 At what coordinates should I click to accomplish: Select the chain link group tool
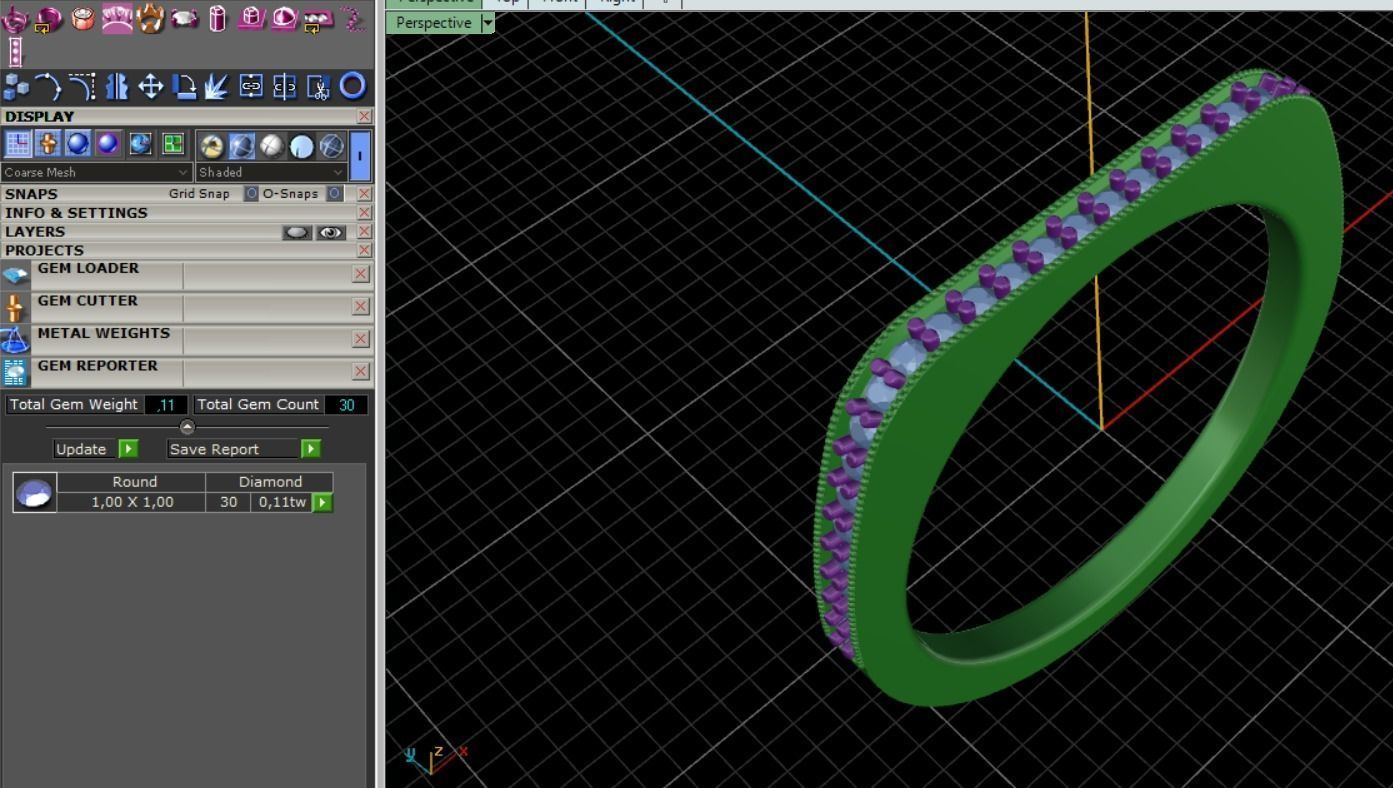[x=251, y=86]
